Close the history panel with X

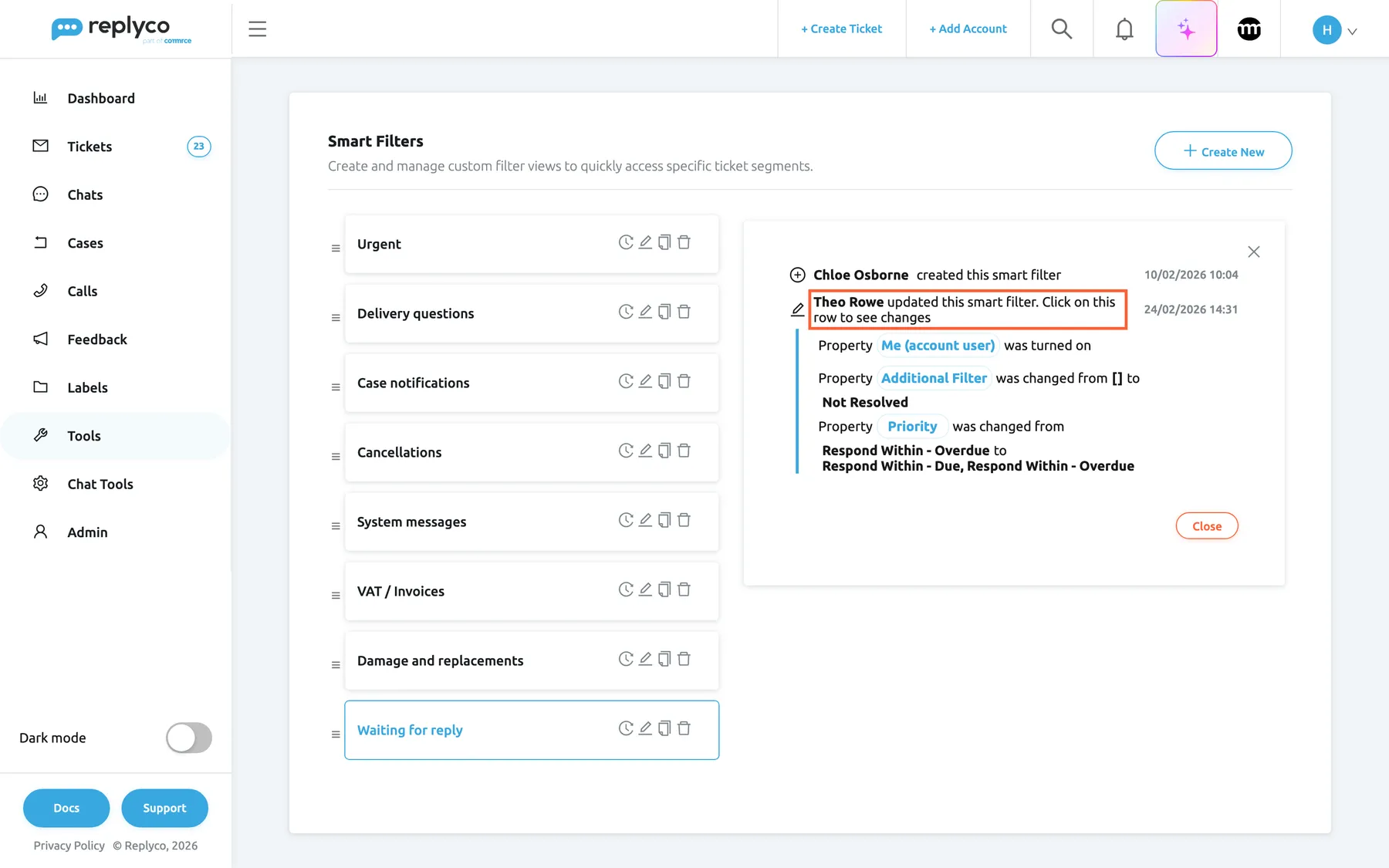pyautogui.click(x=1254, y=252)
